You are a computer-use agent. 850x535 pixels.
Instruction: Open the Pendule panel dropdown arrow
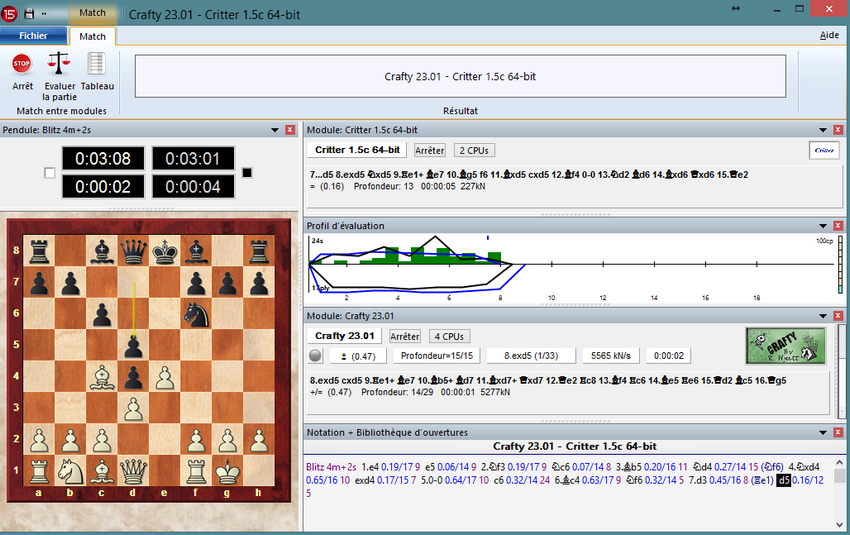coord(275,130)
